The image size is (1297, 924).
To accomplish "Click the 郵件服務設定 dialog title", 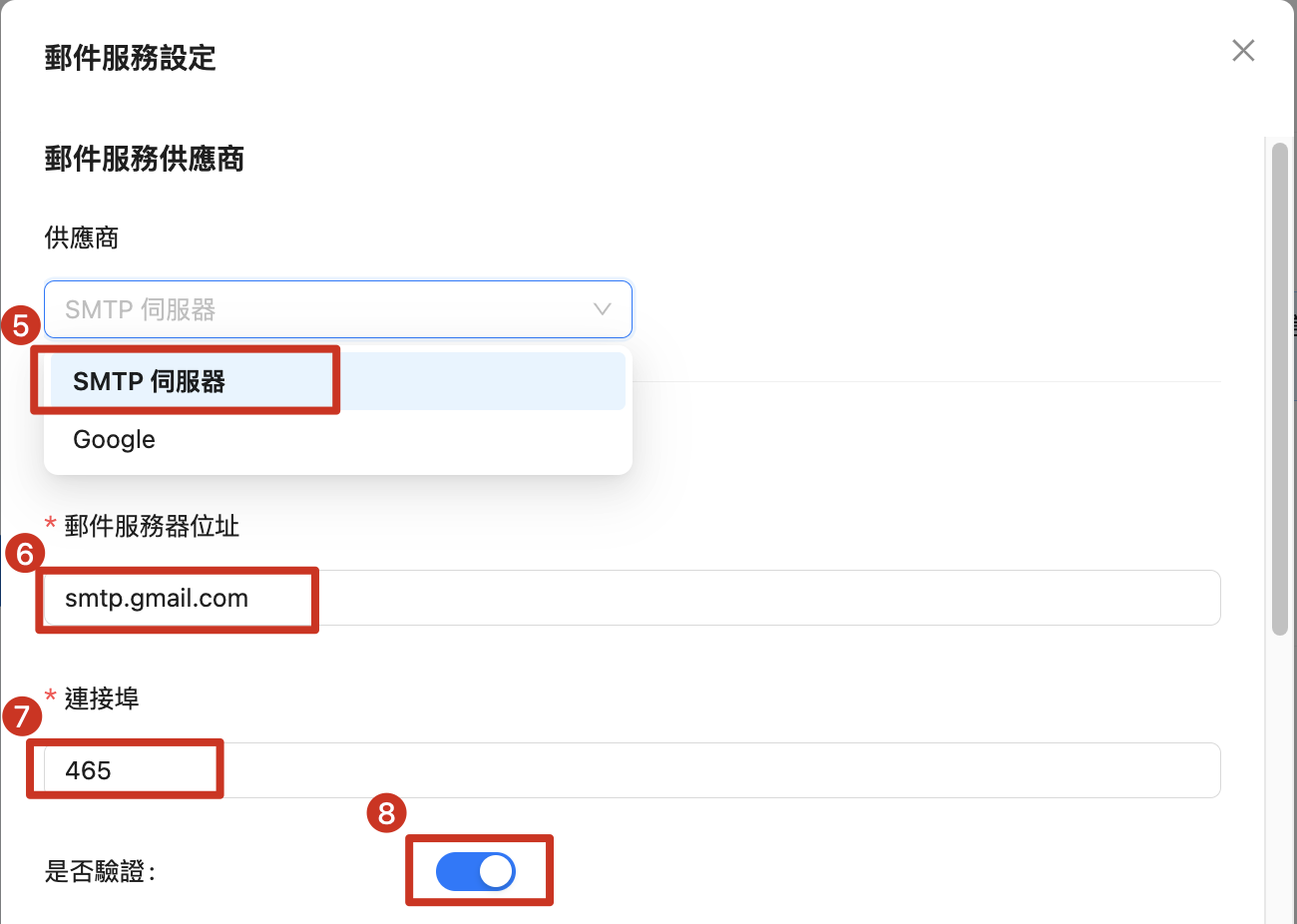I will pos(131,58).
